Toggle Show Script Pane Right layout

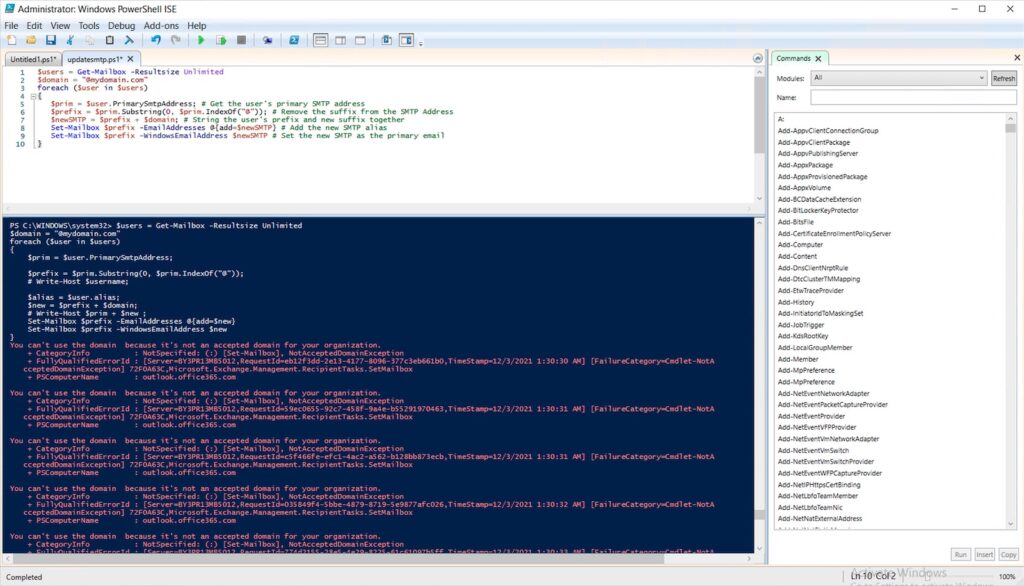pos(339,40)
